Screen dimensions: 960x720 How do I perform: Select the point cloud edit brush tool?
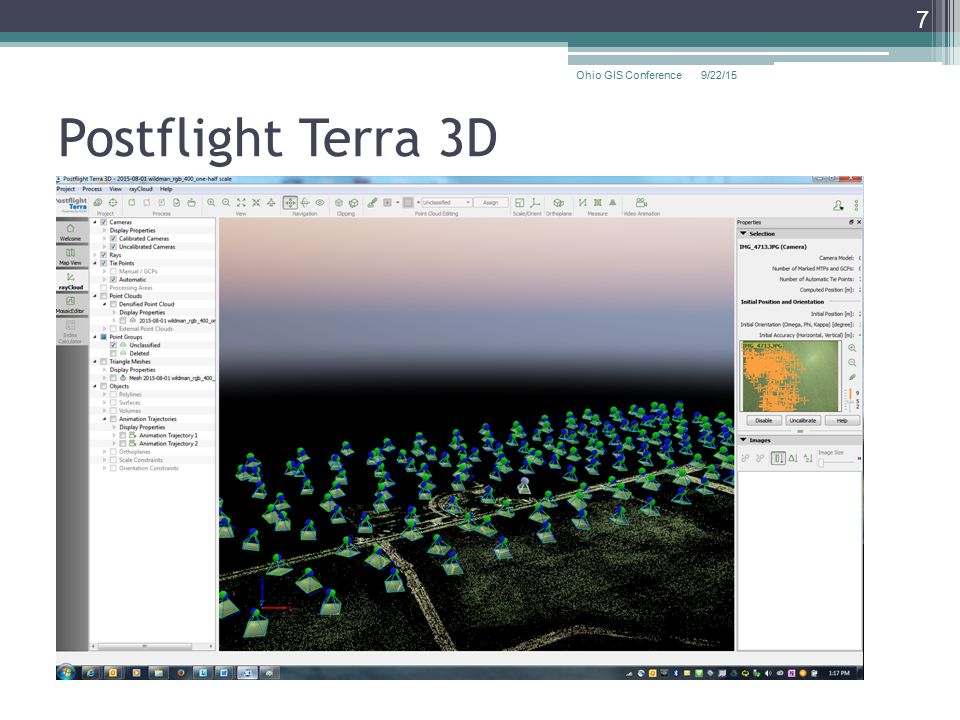pyautogui.click(x=372, y=203)
